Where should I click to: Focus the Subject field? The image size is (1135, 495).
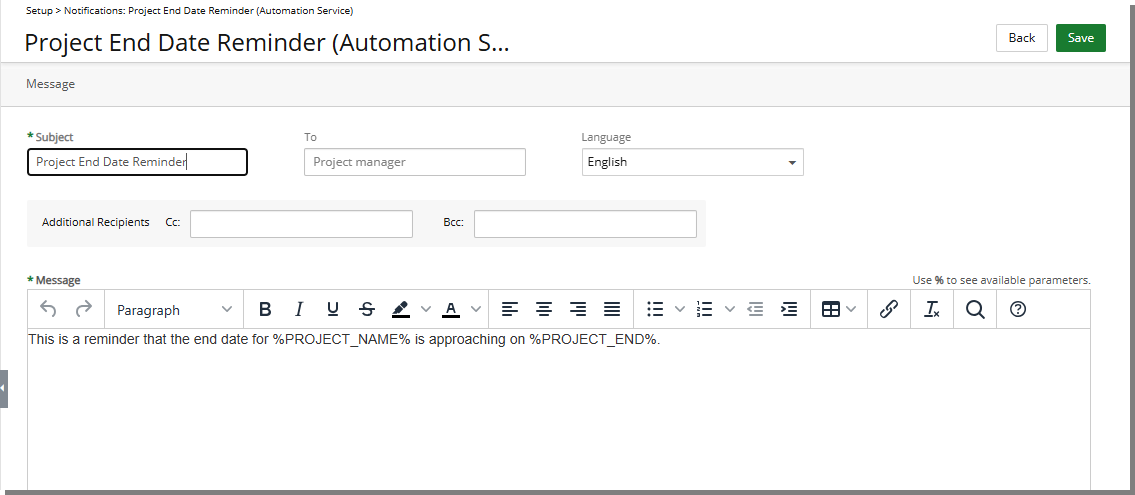click(x=138, y=162)
